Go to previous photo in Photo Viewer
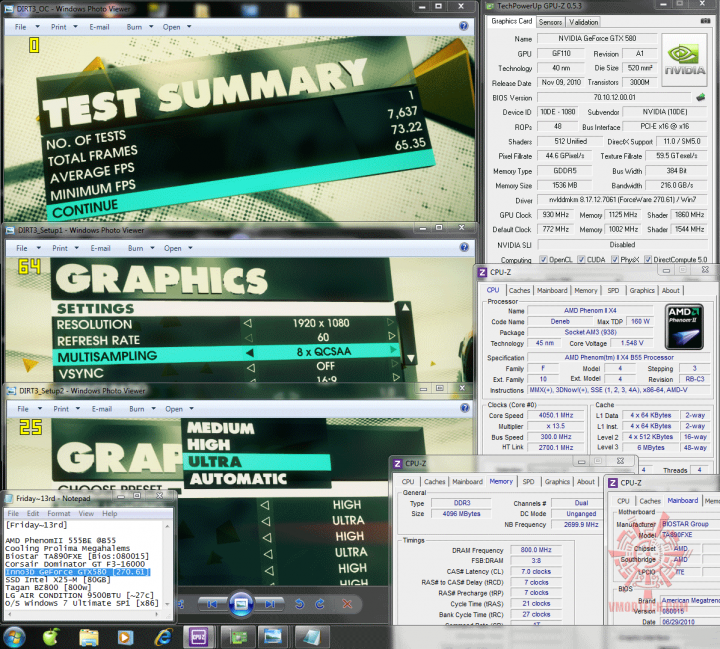Screen dimensions: 720x649 [212, 604]
